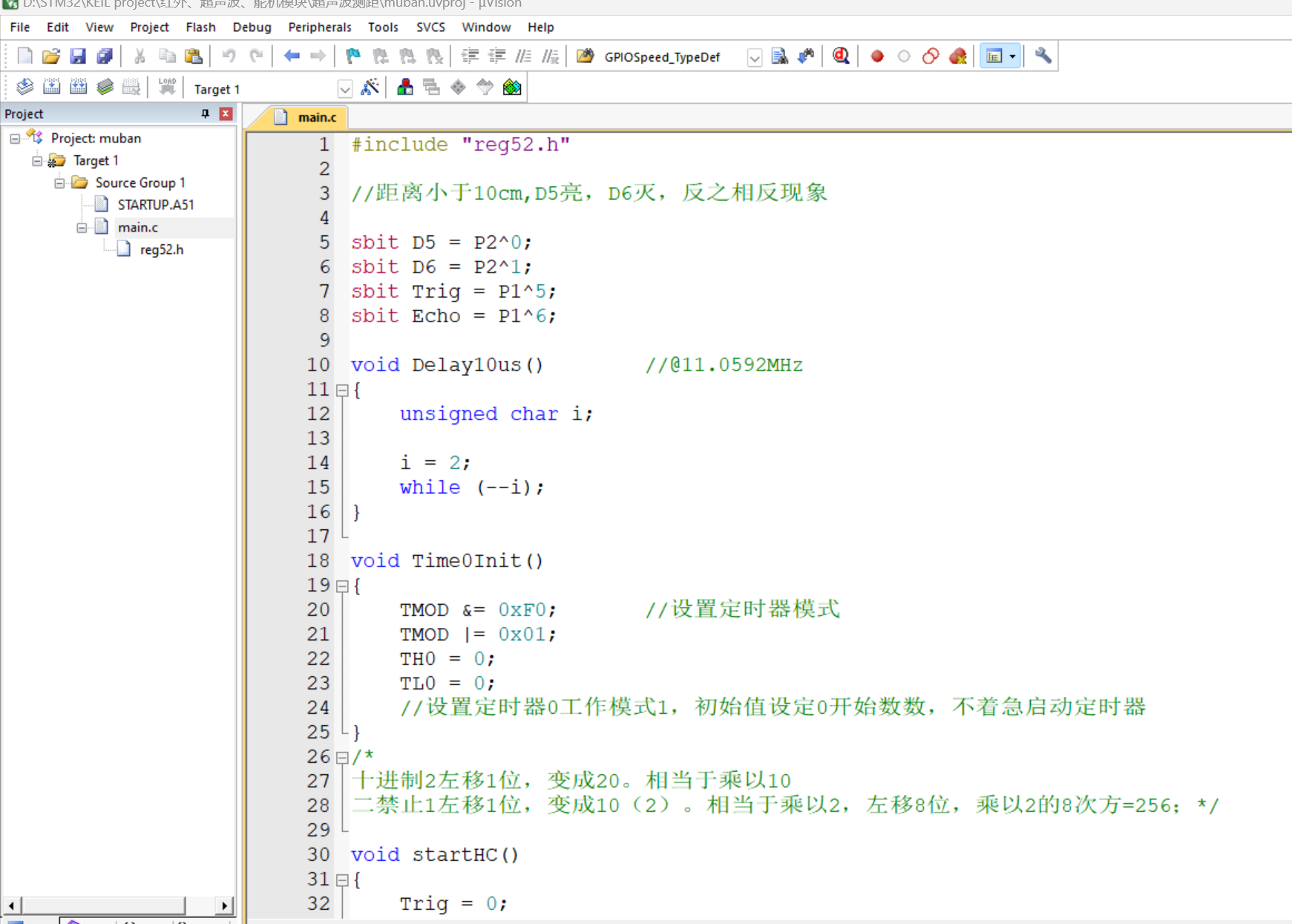Screen dimensions: 1292x924
Task: Enable/disable breakpoint with hollow circle icon
Action: pyautogui.click(x=904, y=56)
